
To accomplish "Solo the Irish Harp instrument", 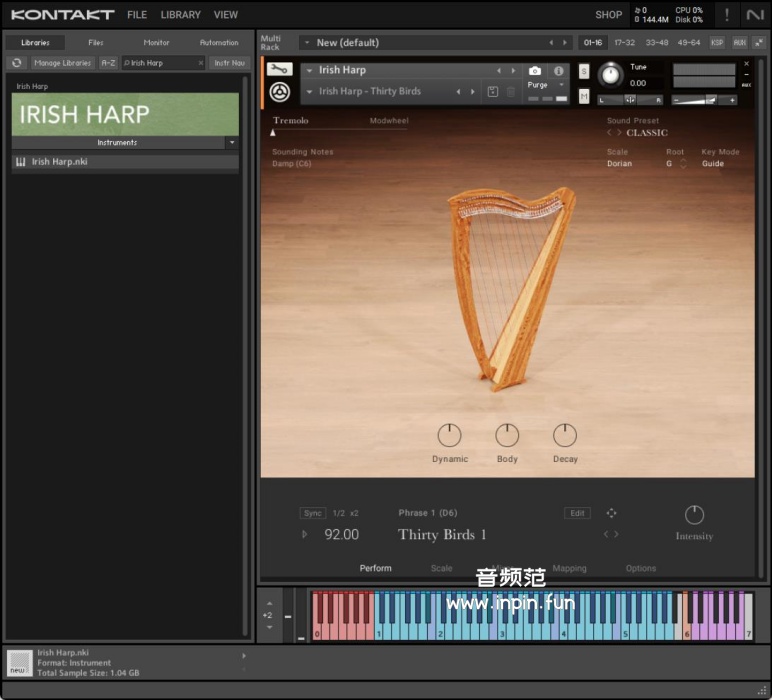I will 584,72.
